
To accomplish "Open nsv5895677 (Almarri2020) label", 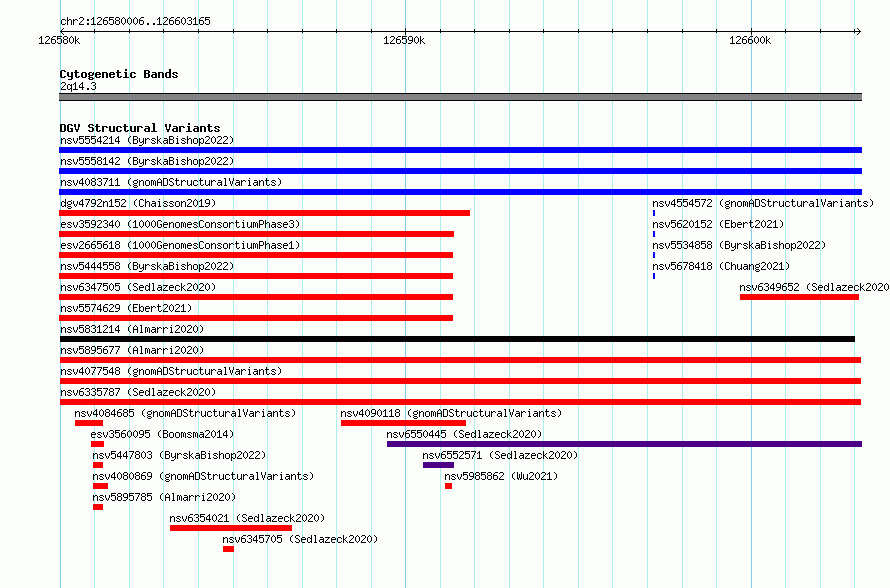I will (132, 350).
